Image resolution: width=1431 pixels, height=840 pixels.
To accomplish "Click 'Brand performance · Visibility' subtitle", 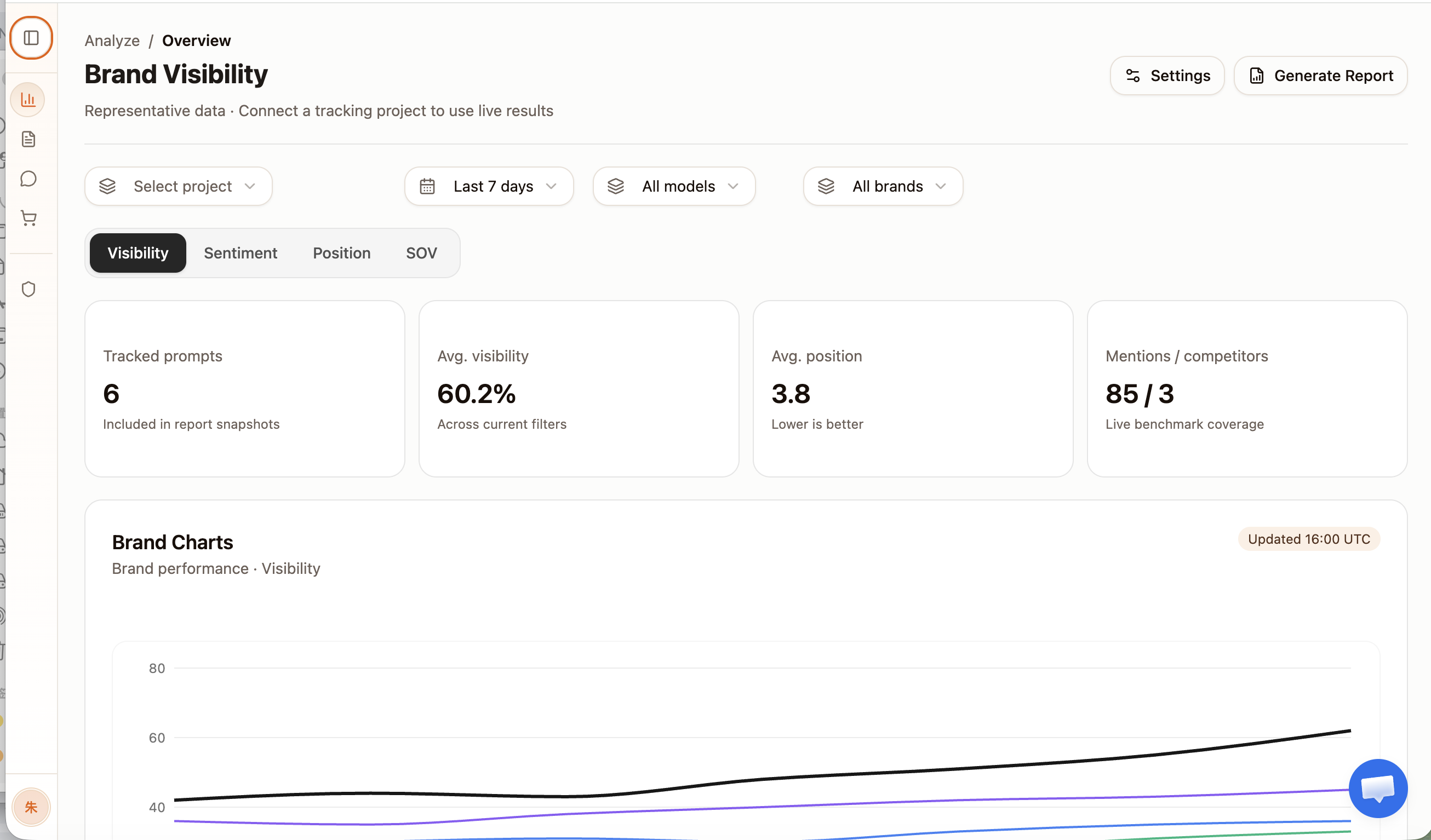I will [216, 568].
